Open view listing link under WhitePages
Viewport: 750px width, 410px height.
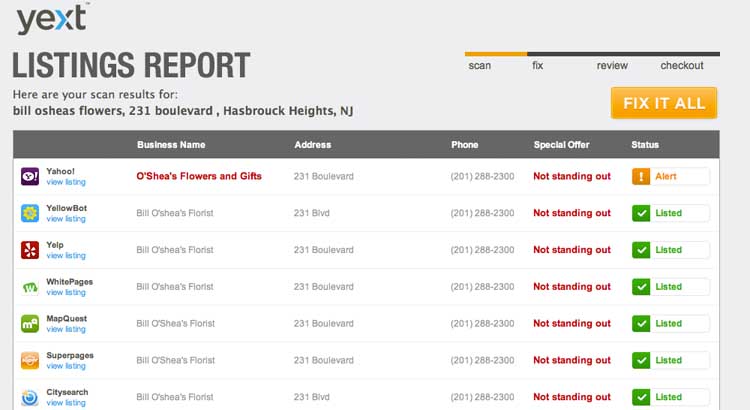click(x=66, y=293)
